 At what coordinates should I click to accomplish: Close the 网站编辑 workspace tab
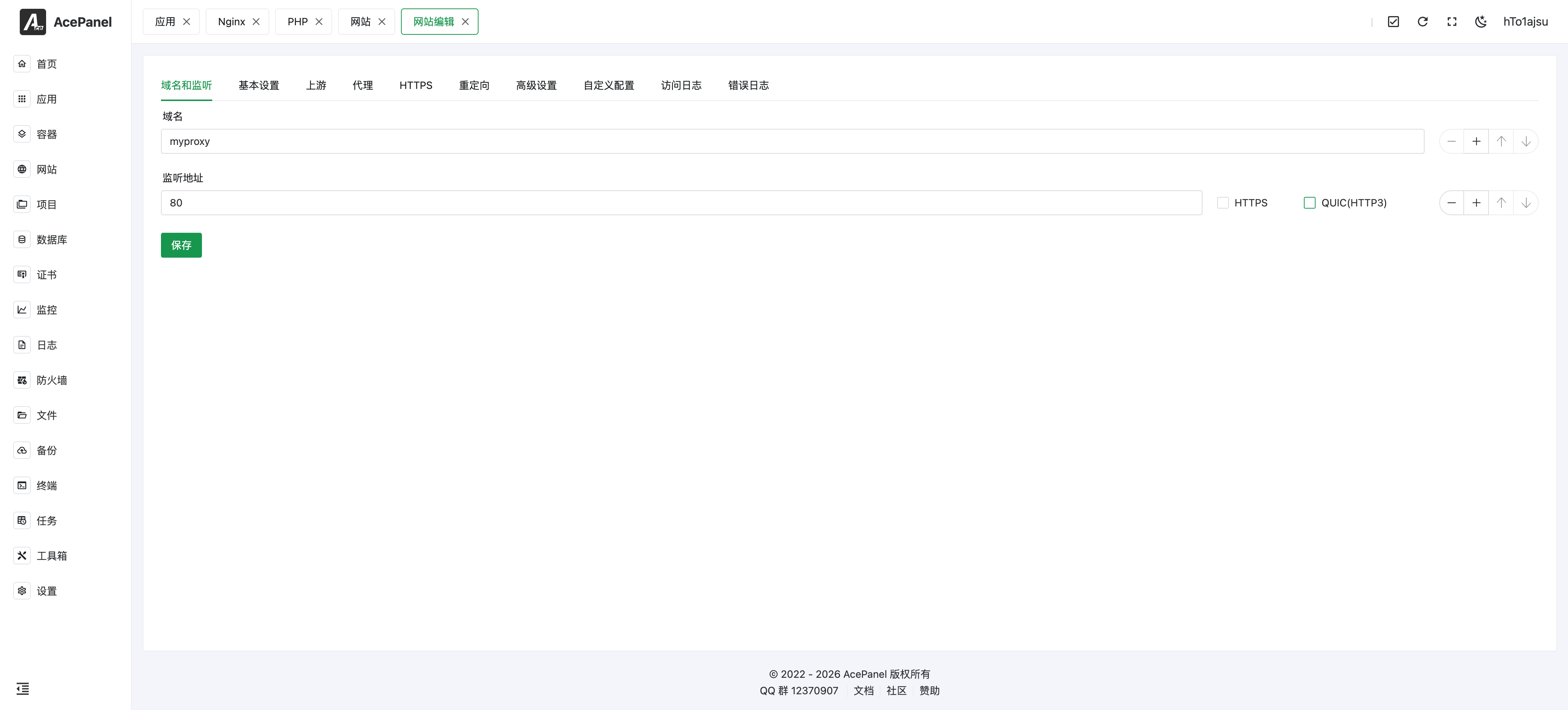coord(466,21)
